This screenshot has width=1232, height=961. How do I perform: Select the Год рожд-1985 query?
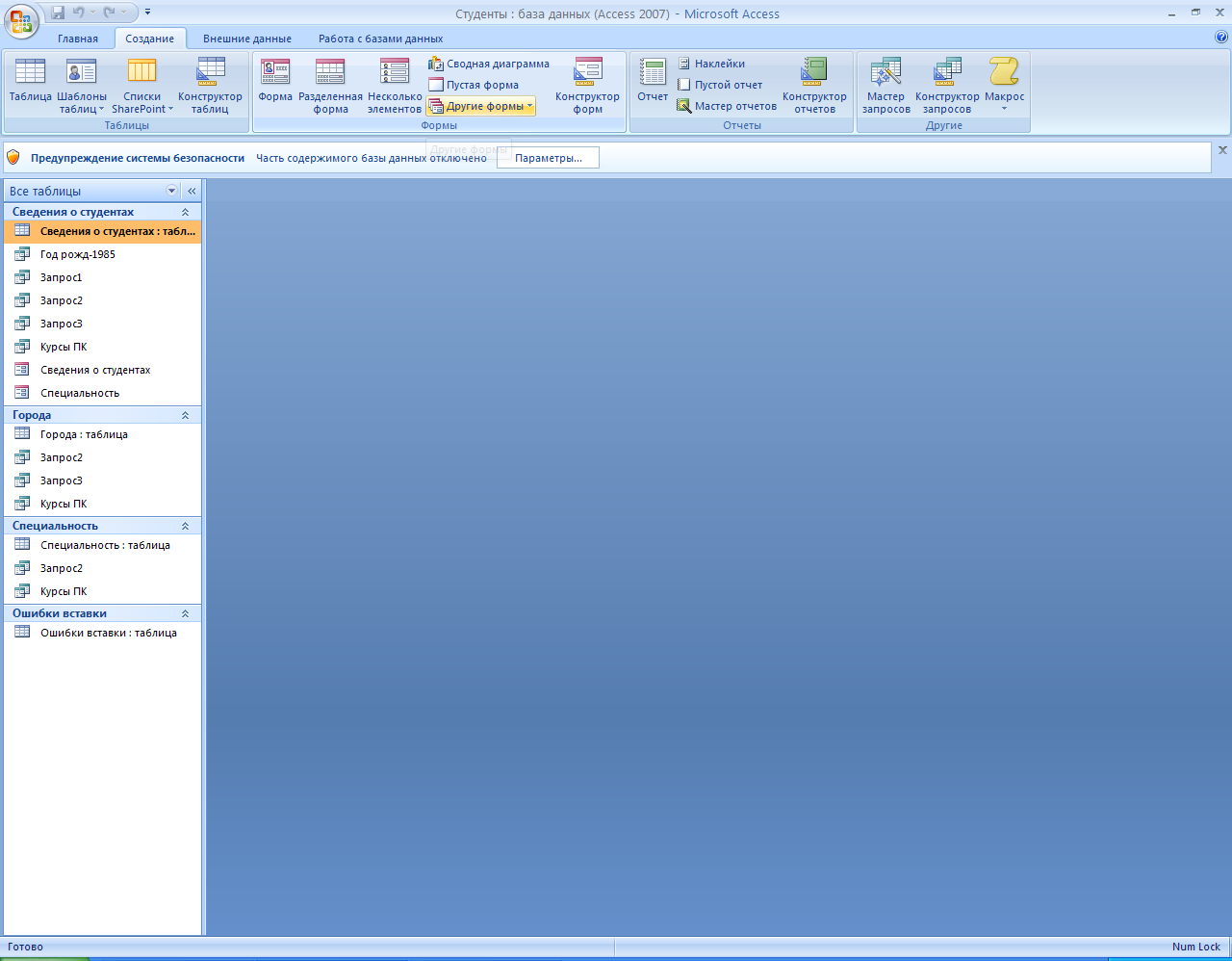tap(103, 254)
